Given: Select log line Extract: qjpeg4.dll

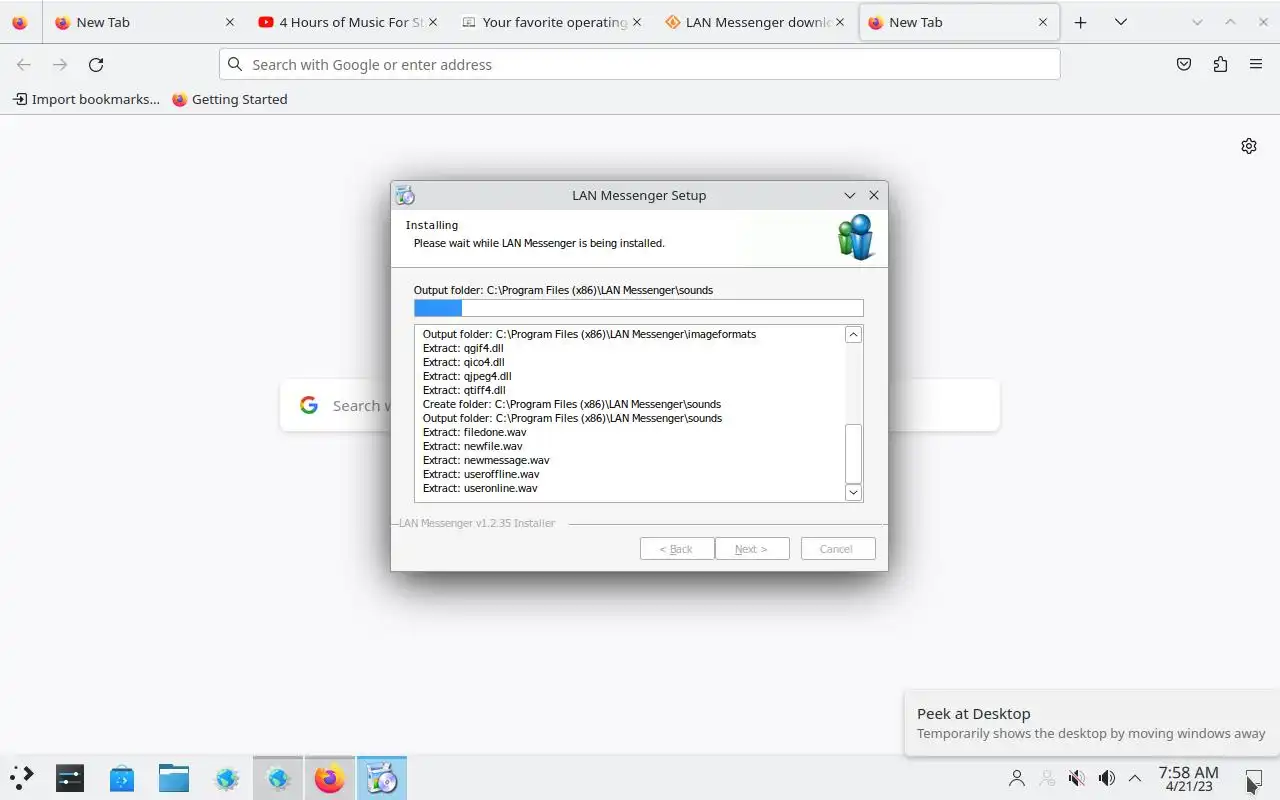Looking at the screenshot, I should (467, 376).
